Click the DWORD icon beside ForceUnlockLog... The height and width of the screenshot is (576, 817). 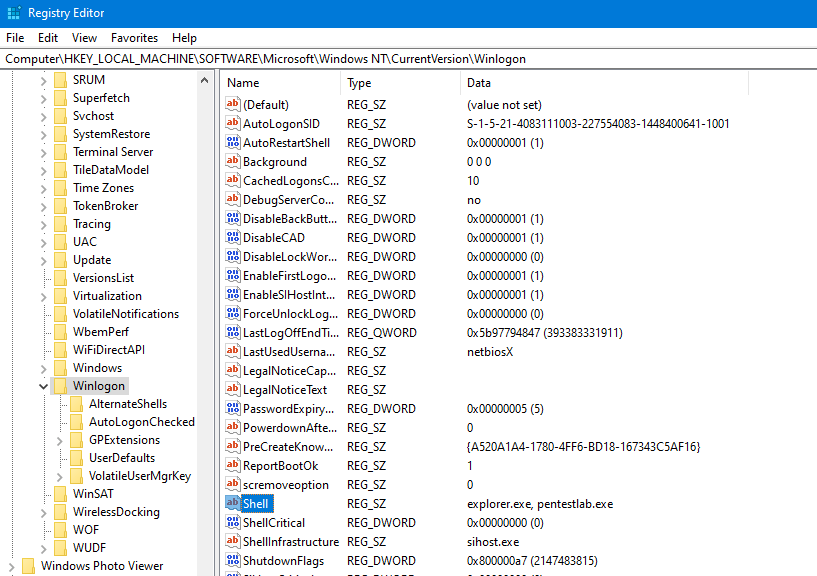click(x=232, y=313)
